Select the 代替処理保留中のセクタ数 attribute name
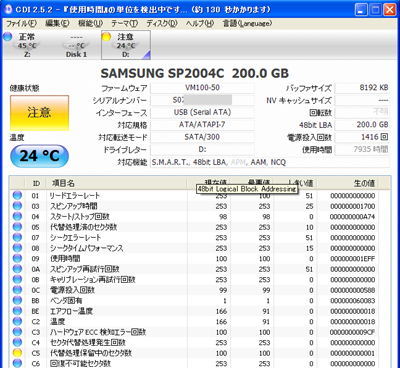 pyautogui.click(x=91, y=353)
